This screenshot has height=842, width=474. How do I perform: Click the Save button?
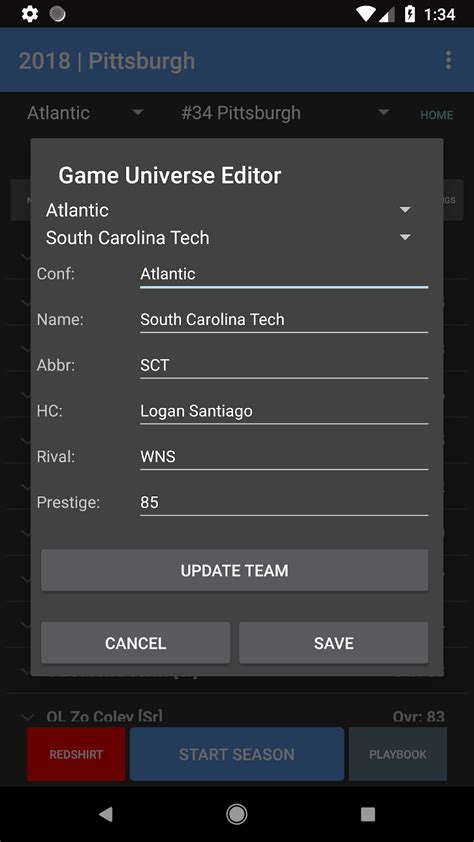point(334,643)
